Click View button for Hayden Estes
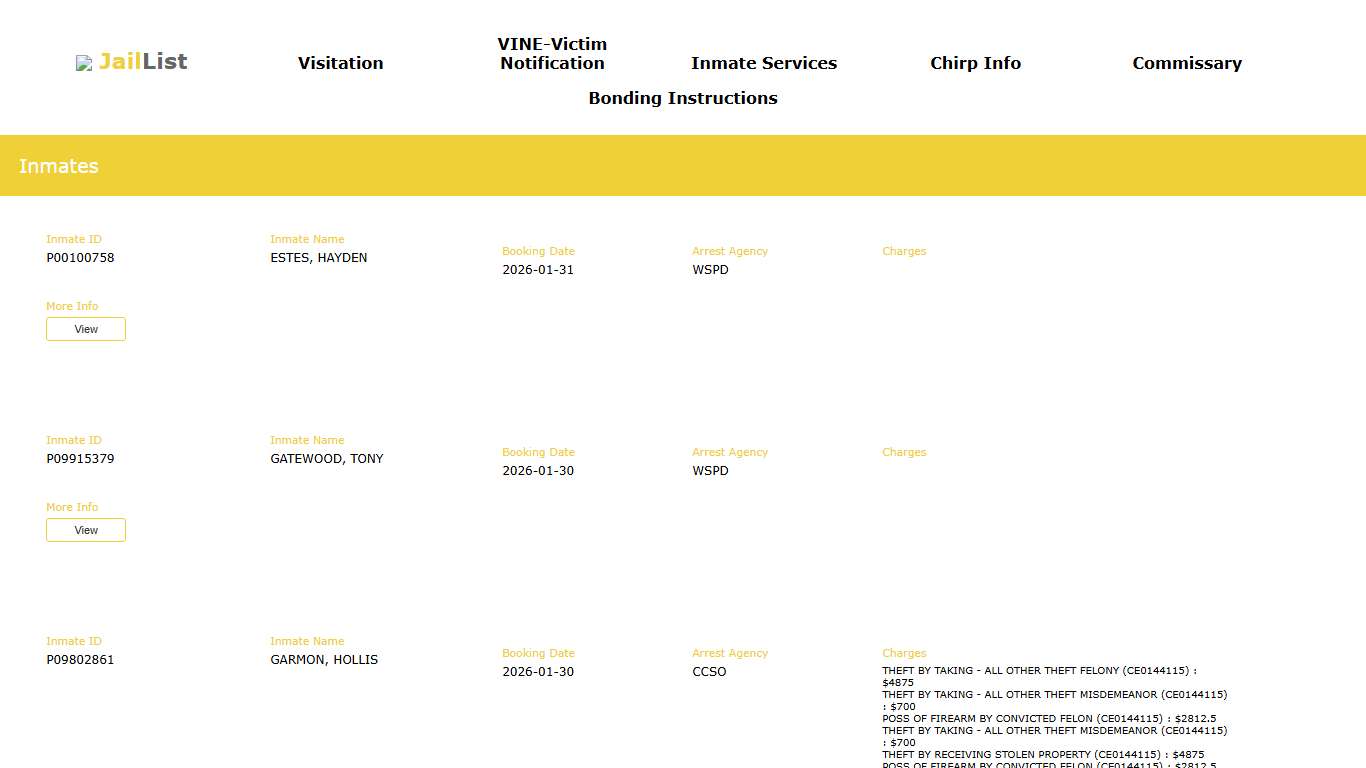Viewport: 1366px width, 768px height. click(x=86, y=329)
